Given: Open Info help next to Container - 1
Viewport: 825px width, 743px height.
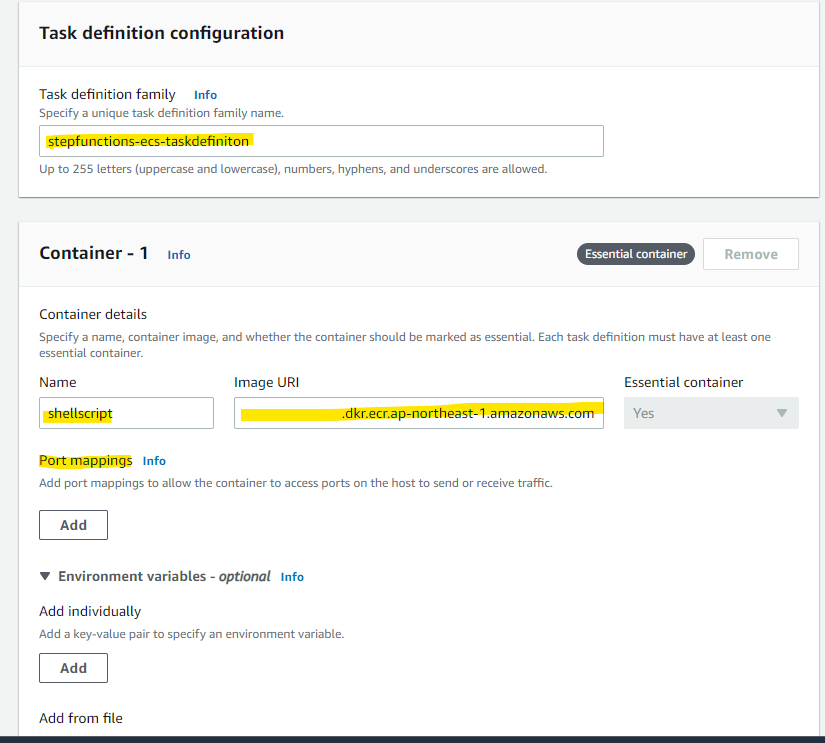Looking at the screenshot, I should (x=179, y=255).
